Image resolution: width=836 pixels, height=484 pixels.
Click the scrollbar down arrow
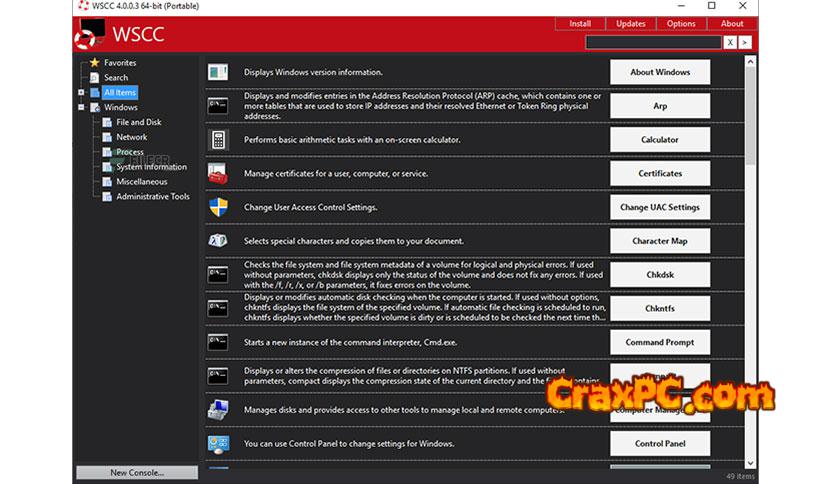750,463
